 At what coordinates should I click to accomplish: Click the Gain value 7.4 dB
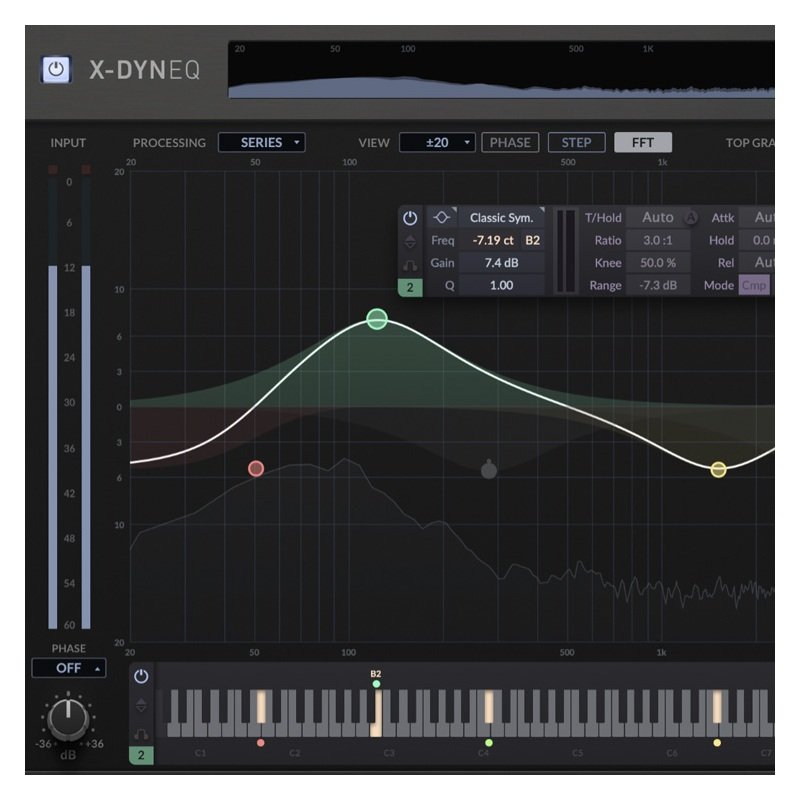tap(502, 263)
